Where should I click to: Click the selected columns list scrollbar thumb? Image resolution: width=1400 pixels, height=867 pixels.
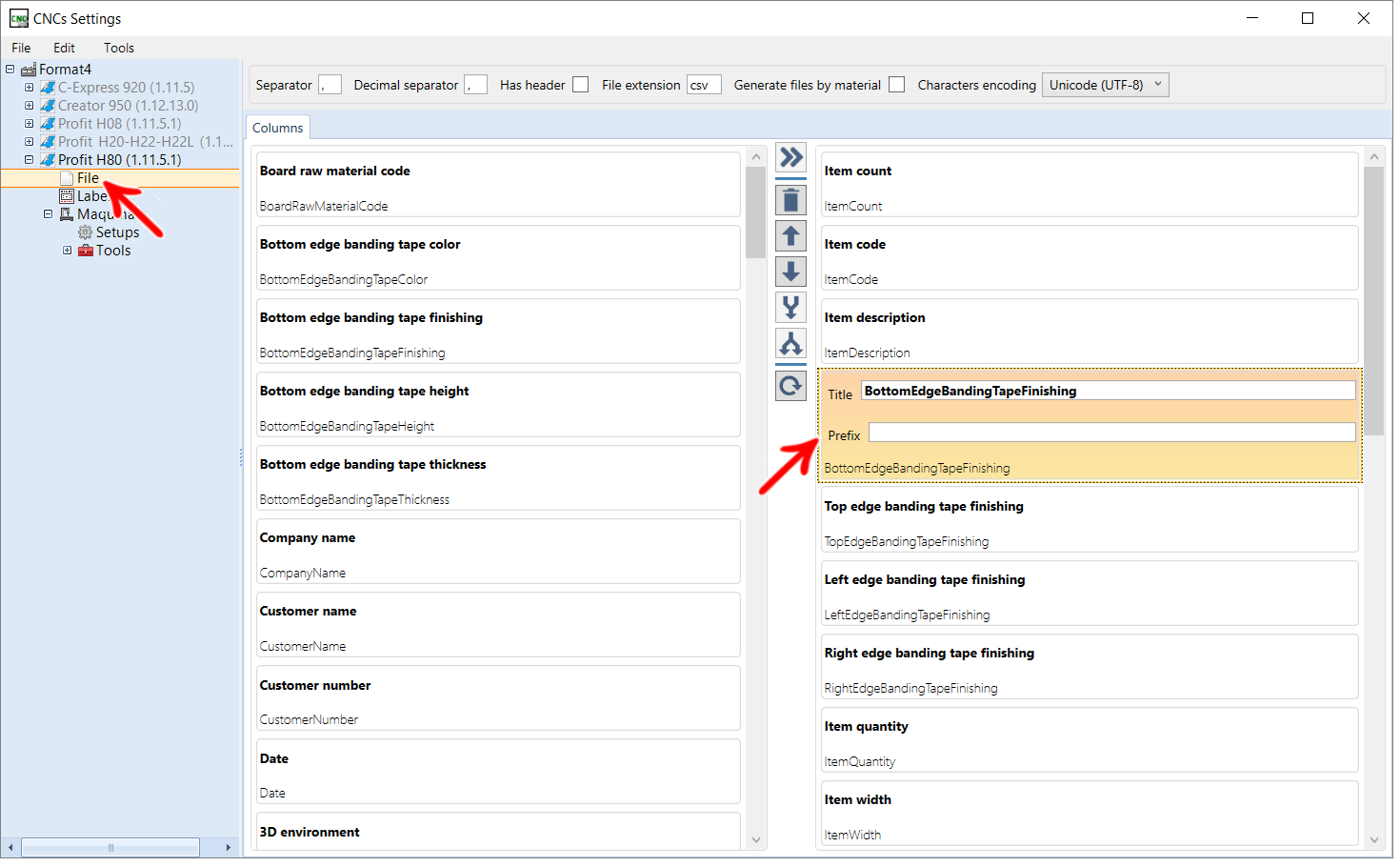click(1373, 301)
